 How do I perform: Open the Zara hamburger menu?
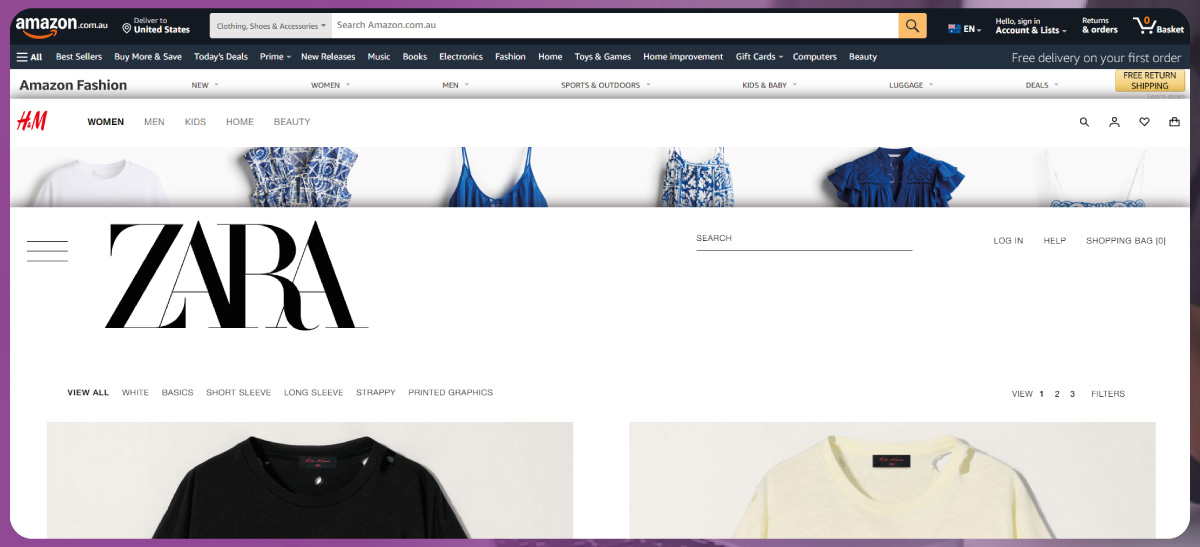tap(47, 251)
